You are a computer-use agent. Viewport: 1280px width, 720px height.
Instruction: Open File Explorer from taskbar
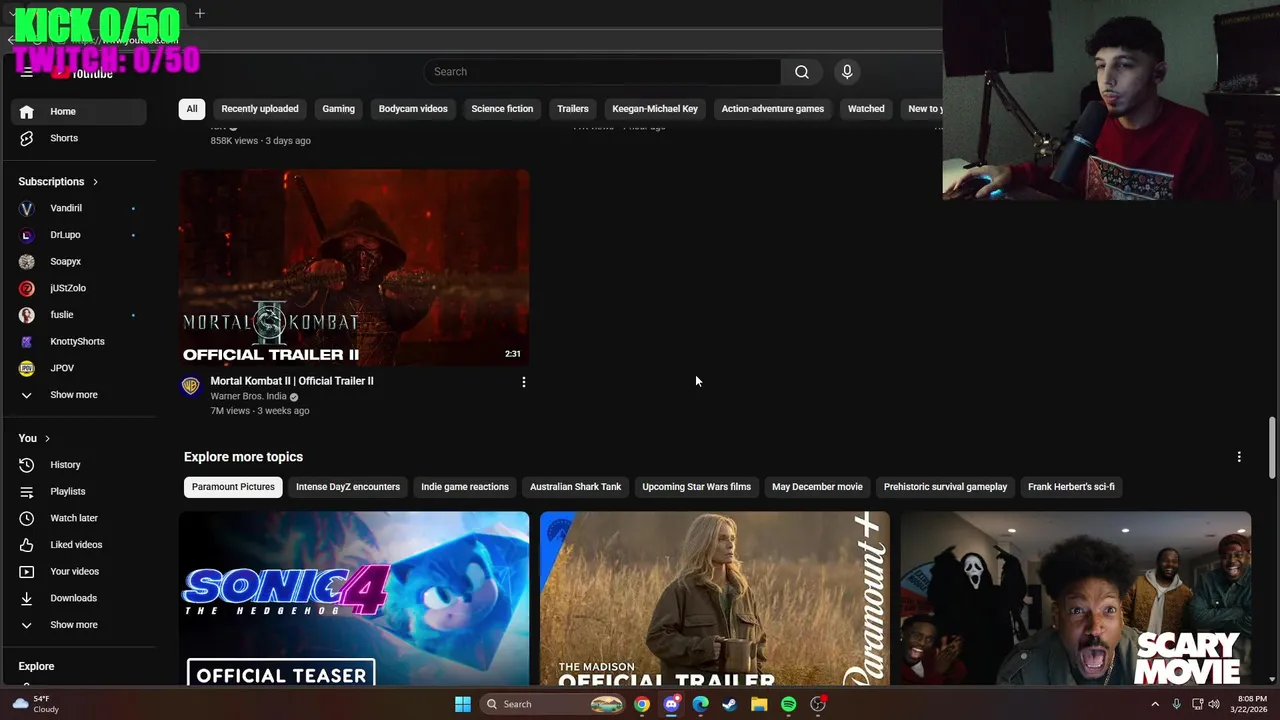click(x=759, y=704)
